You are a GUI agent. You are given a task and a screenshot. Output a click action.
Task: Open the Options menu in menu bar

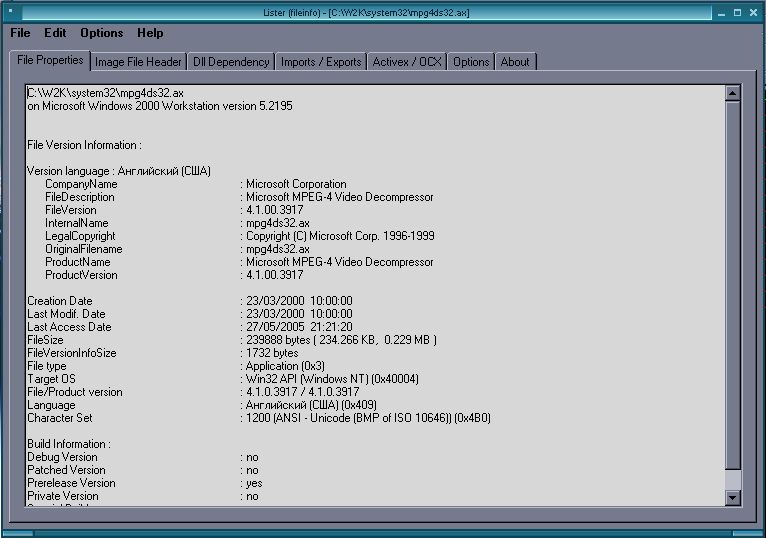click(x=101, y=33)
